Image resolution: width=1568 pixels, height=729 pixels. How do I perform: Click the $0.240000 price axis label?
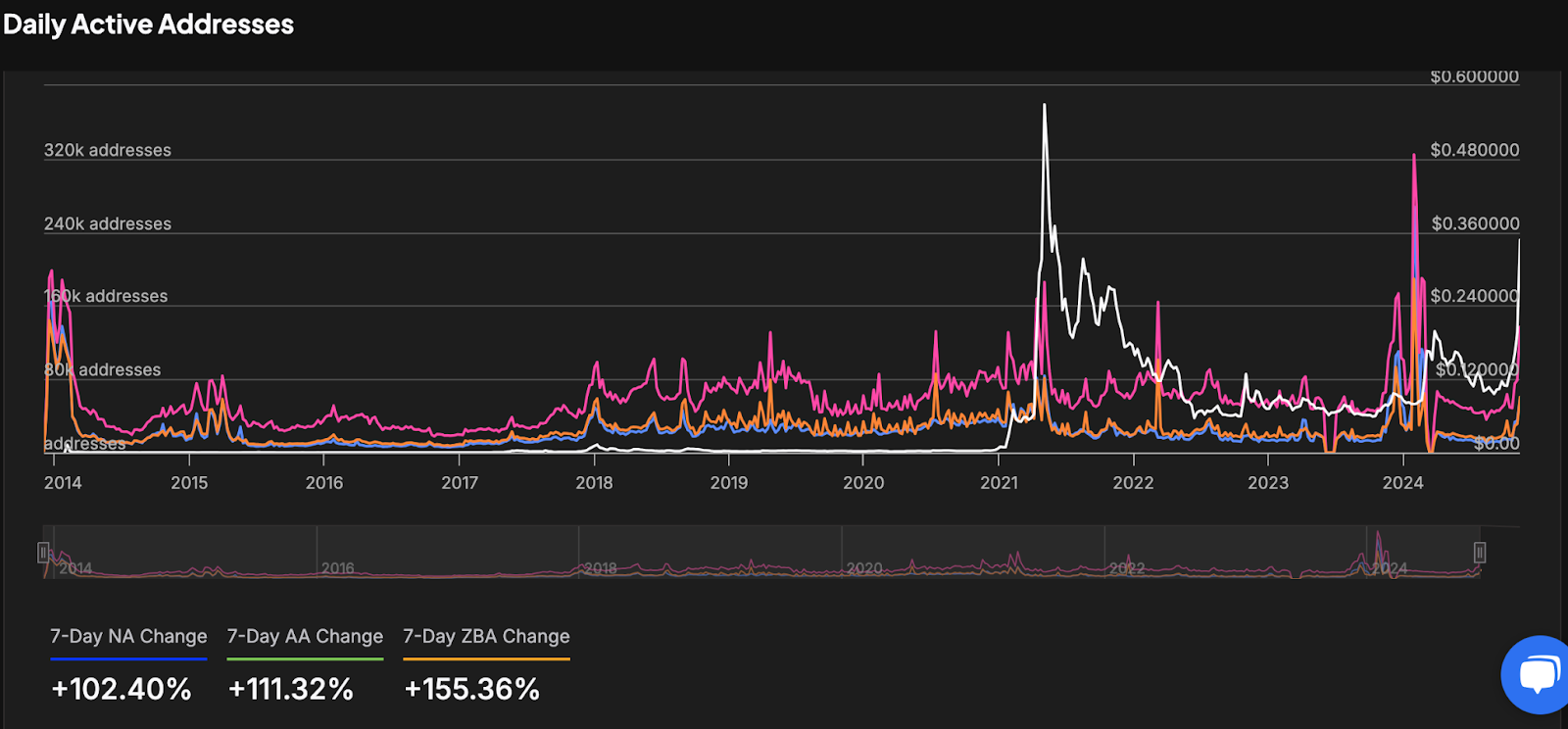pos(1475,296)
